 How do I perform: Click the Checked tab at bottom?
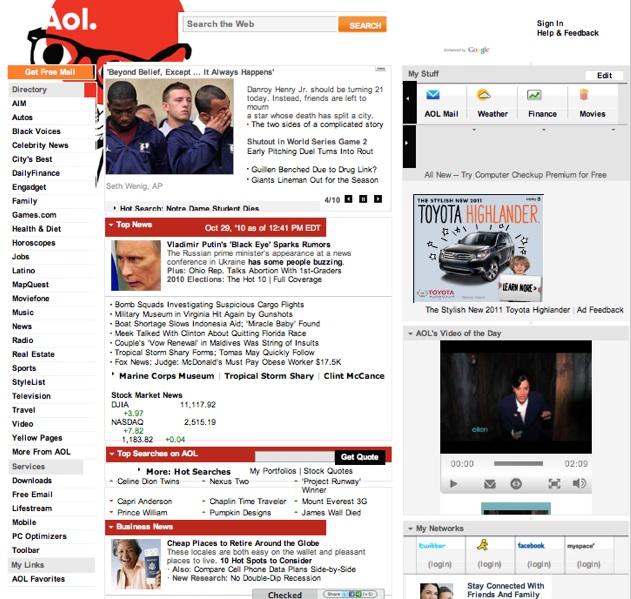pyautogui.click(x=285, y=595)
